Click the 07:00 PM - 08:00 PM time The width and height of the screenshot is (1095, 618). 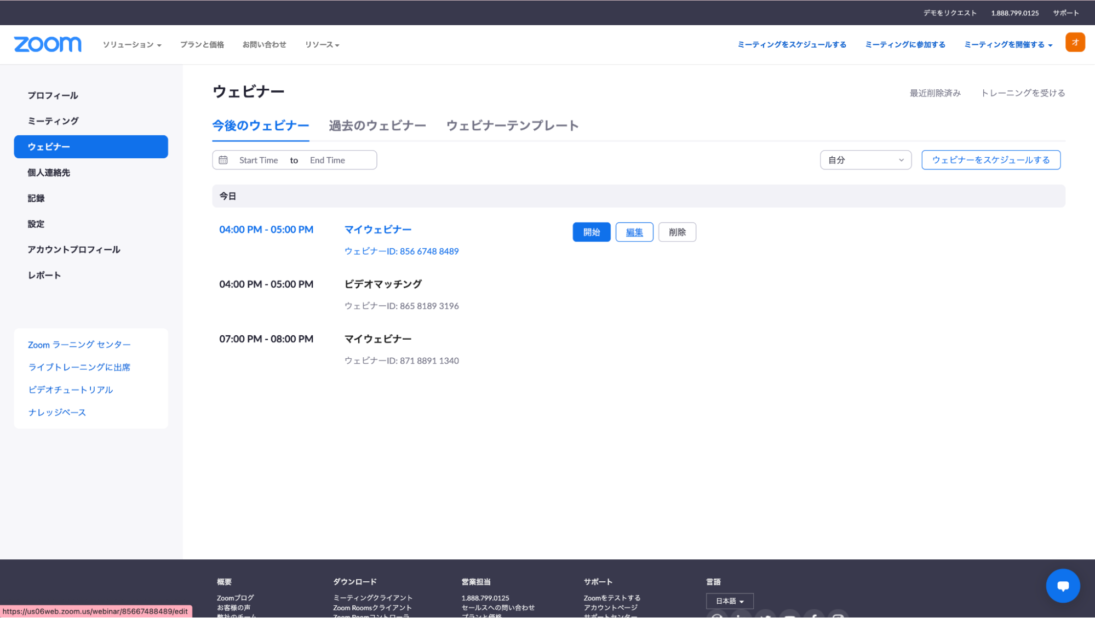[x=266, y=339]
